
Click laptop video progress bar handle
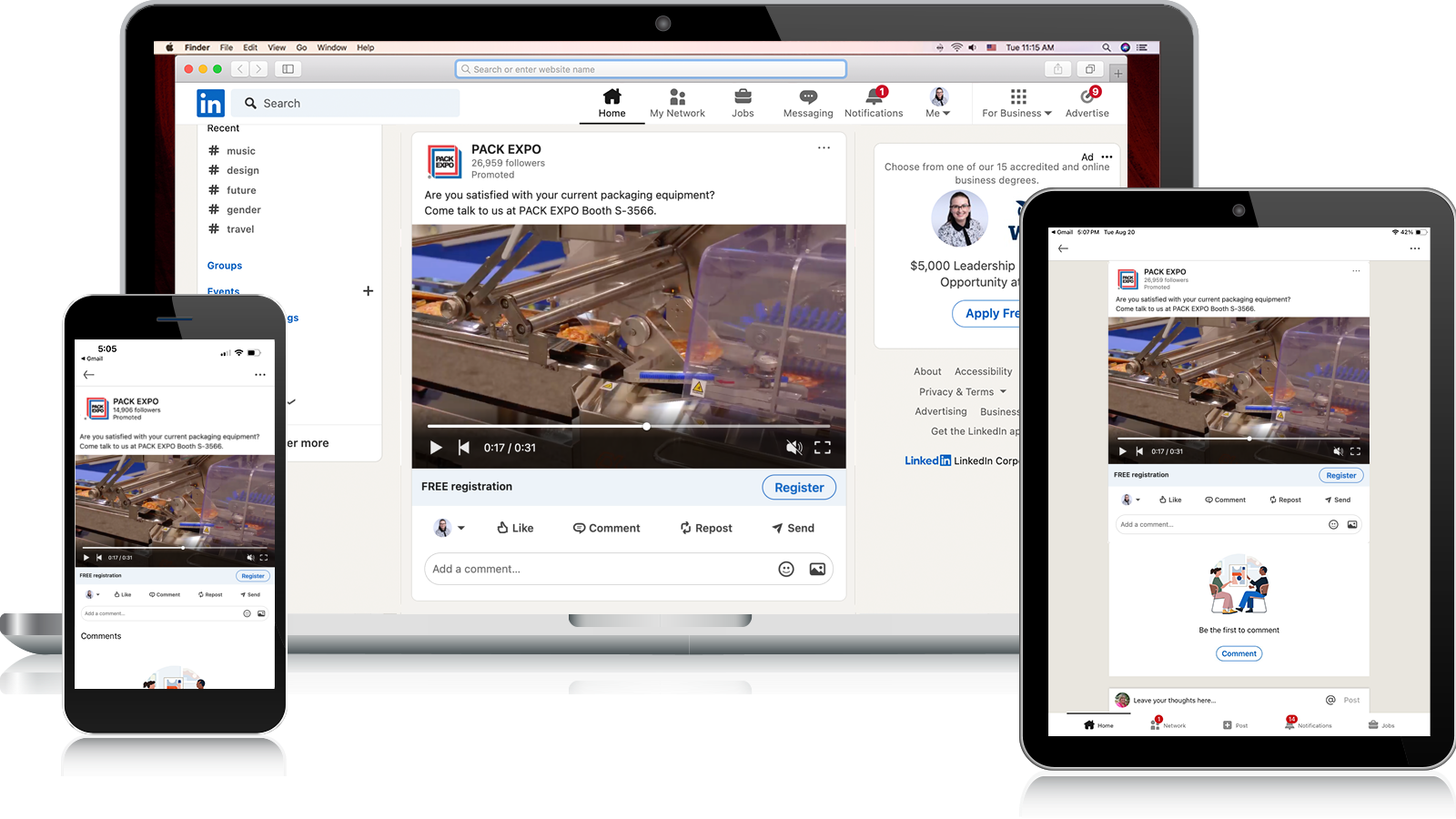point(647,426)
